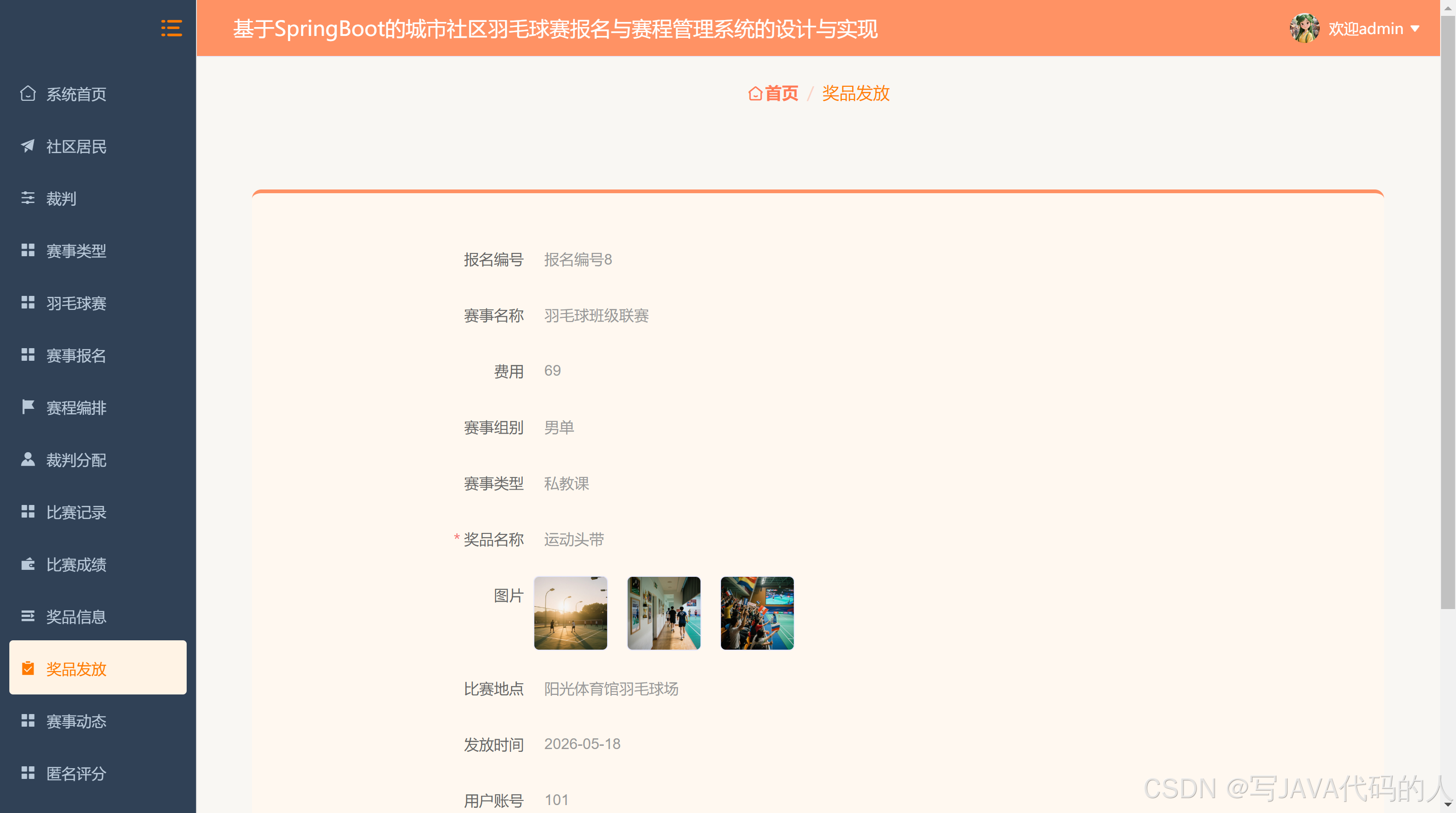View the stadium crowd thumbnail image
Viewport: 1456px width, 813px height.
point(757,613)
